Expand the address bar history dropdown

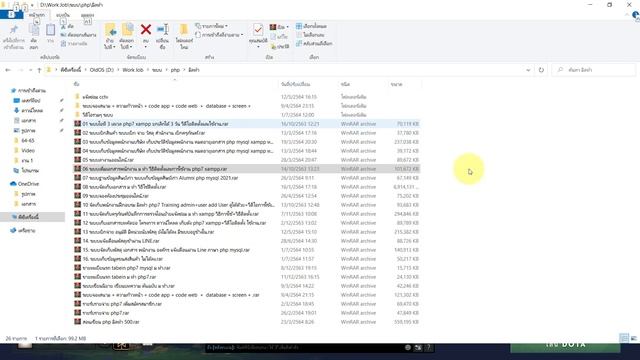click(528, 70)
